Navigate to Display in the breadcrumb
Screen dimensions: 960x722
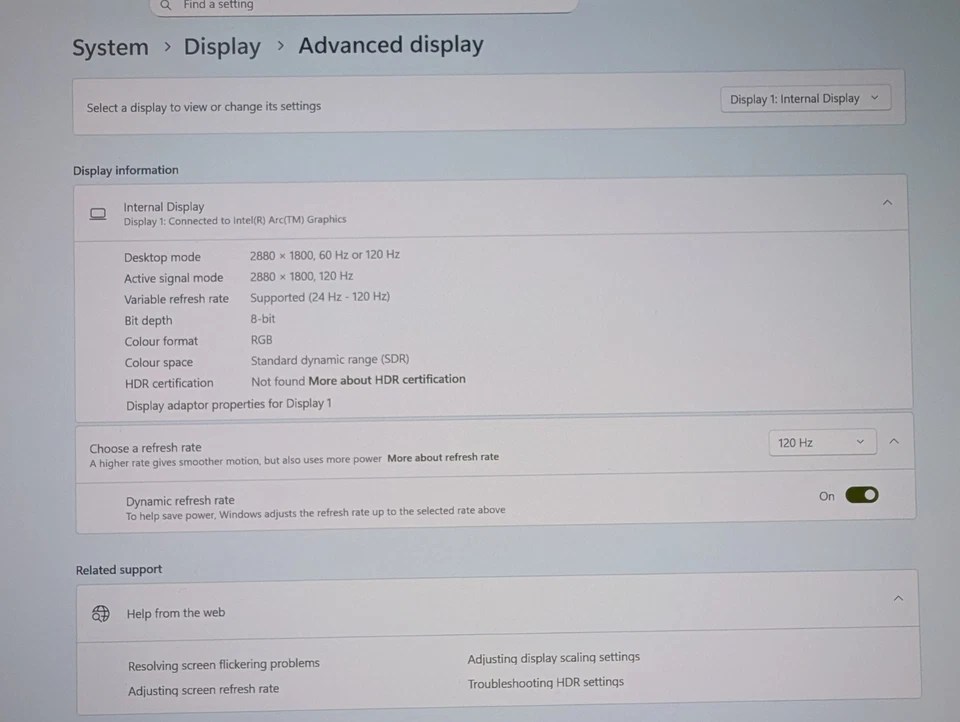(222, 47)
